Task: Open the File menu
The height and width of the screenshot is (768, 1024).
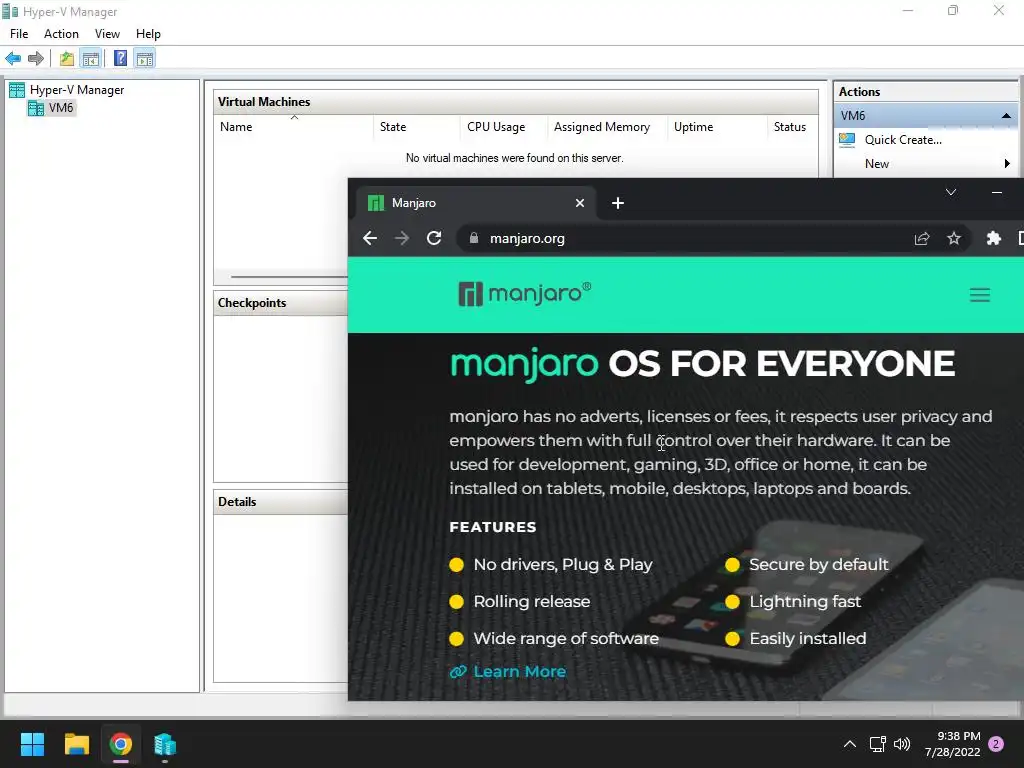Action: 19,34
